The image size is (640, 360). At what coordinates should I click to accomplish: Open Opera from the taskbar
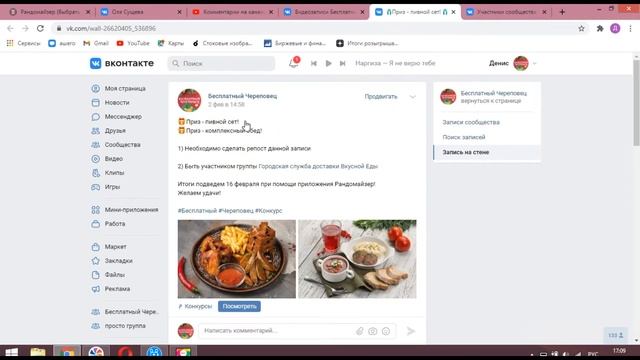(125, 352)
